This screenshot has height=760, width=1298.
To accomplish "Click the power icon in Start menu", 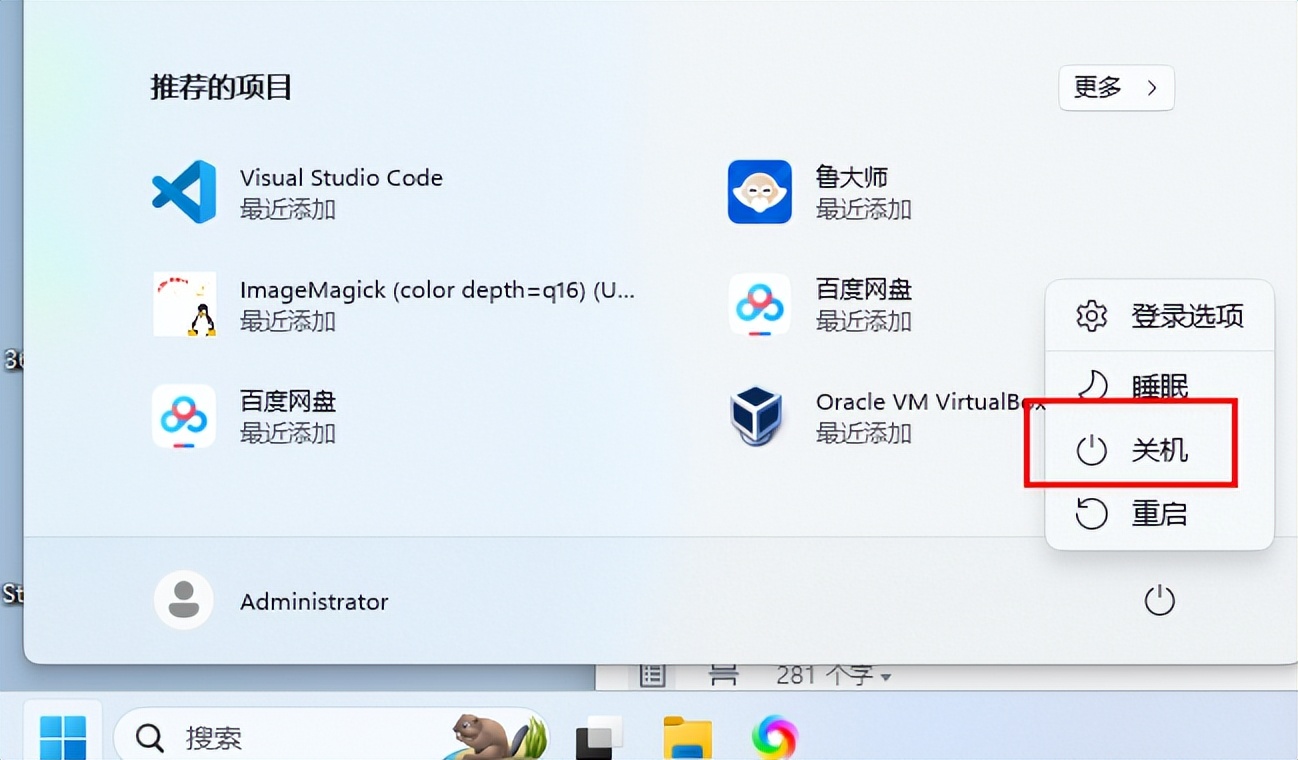I will (1159, 601).
